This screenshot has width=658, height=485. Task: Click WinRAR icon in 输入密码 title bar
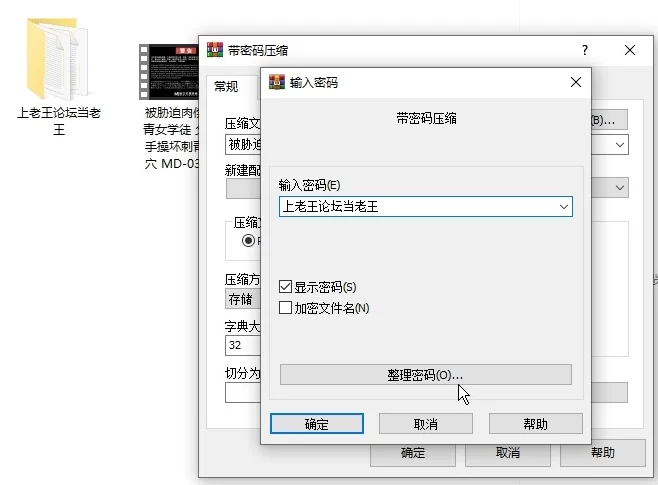pos(277,83)
